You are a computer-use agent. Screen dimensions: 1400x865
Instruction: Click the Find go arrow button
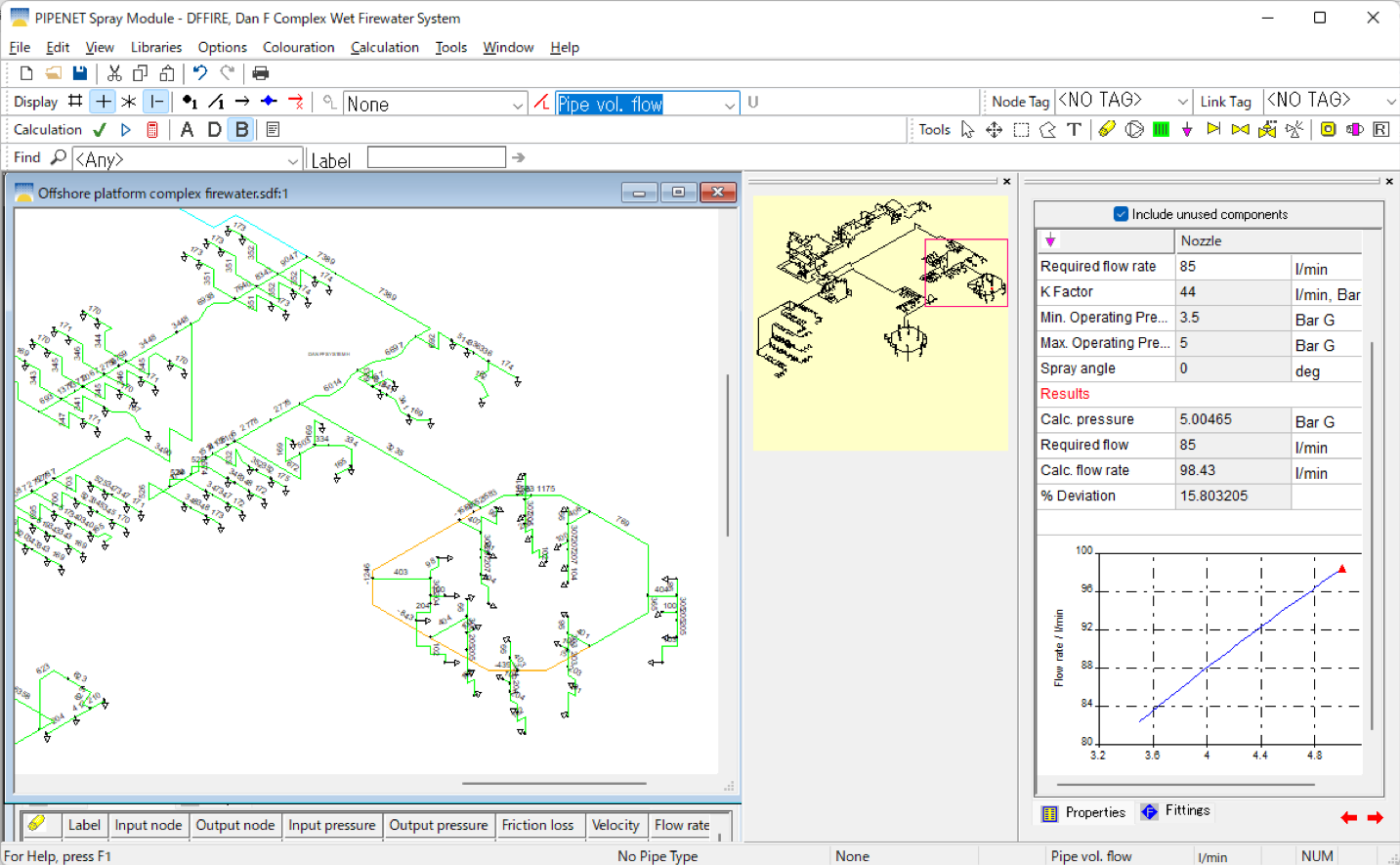[x=518, y=157]
